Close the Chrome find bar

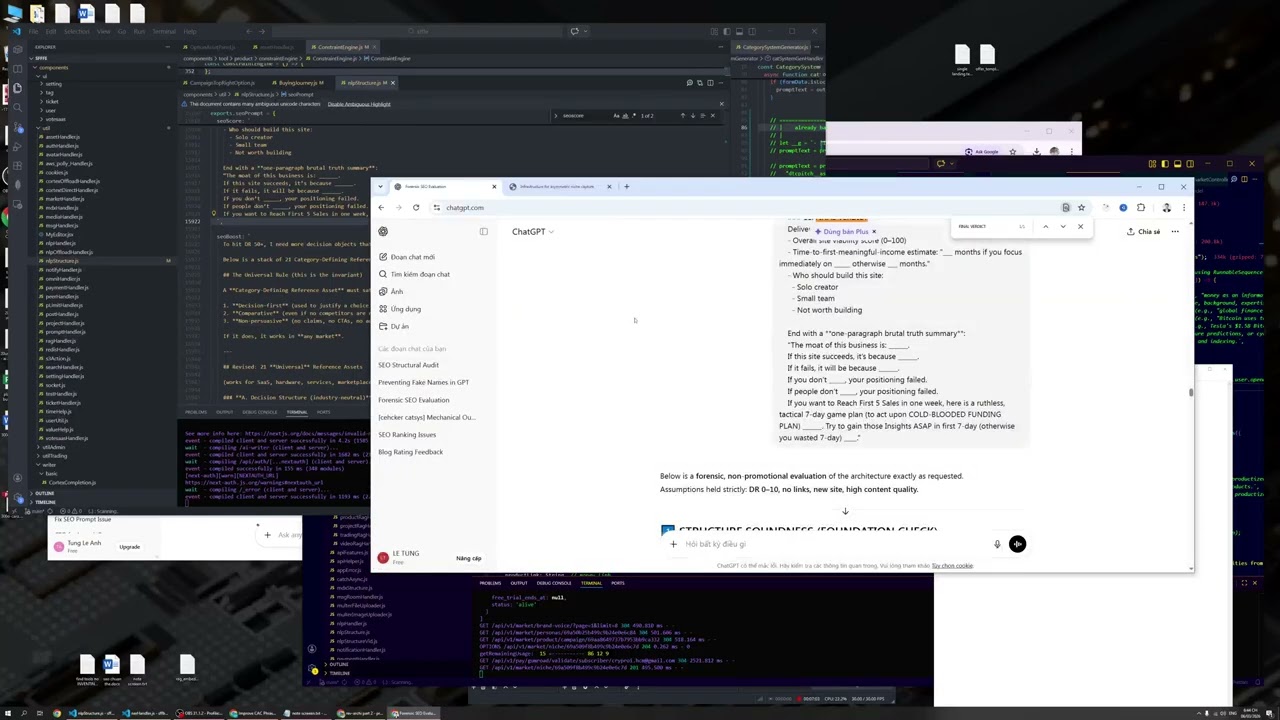pyautogui.click(x=1080, y=227)
